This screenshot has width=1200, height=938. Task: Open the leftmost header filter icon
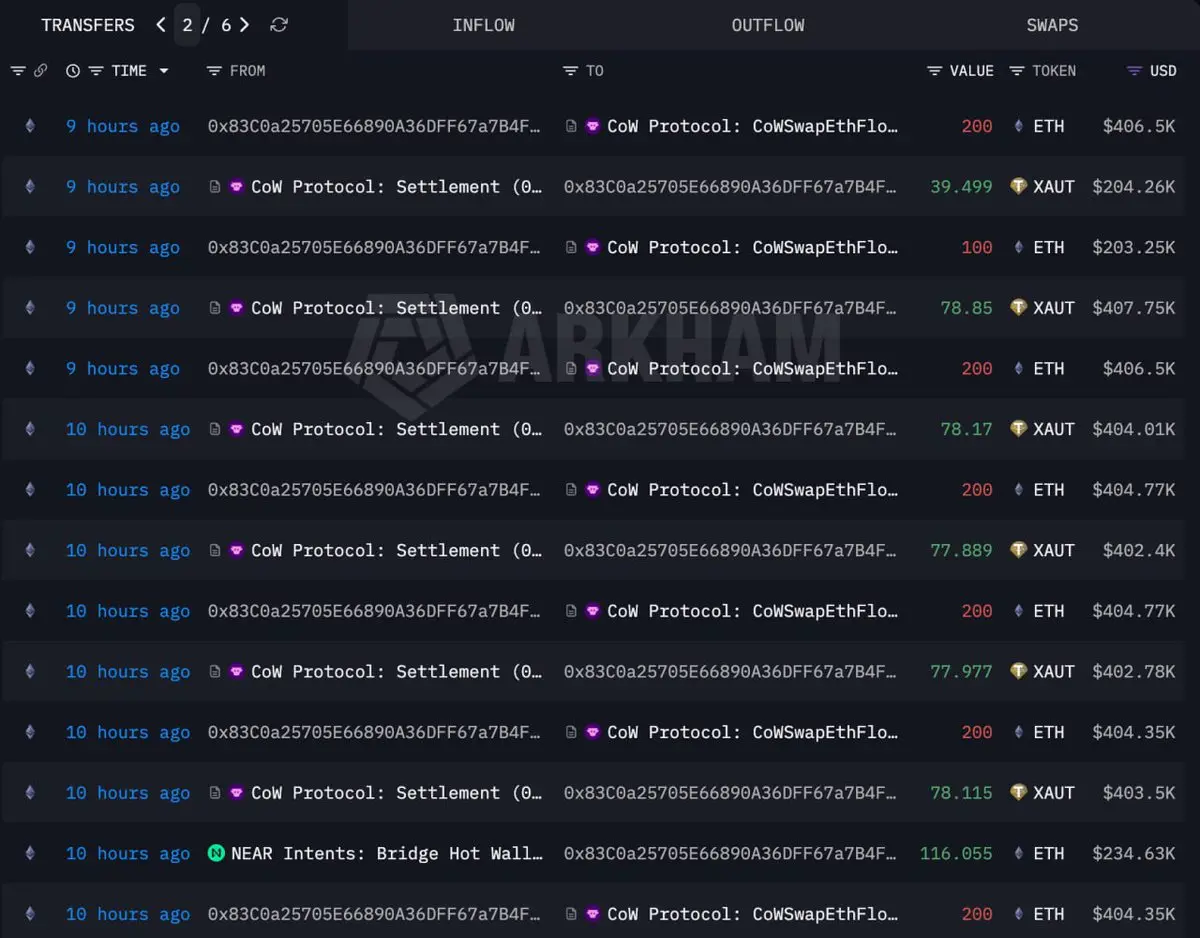18,71
